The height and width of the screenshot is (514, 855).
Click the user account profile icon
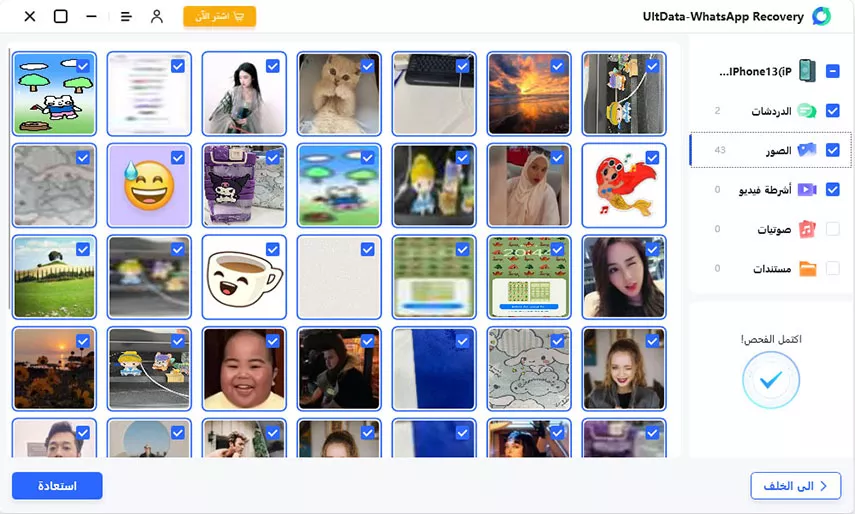pyautogui.click(x=156, y=17)
